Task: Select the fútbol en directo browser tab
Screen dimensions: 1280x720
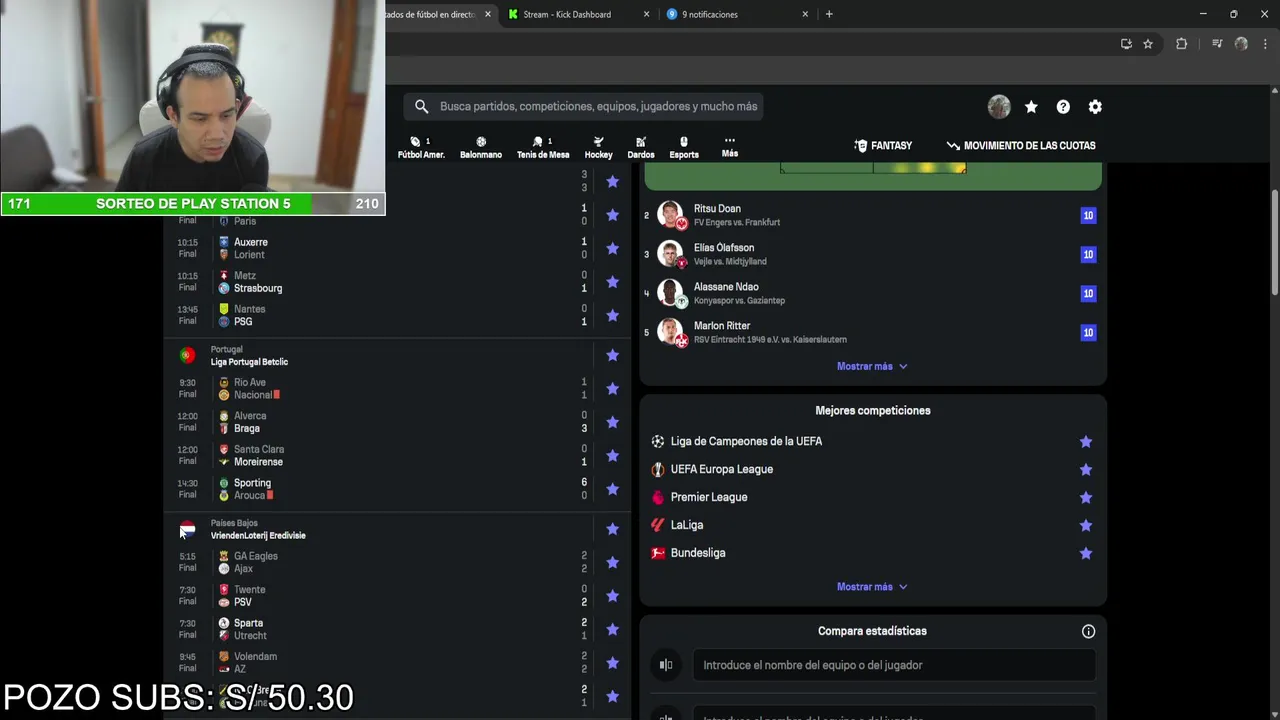Action: click(430, 14)
